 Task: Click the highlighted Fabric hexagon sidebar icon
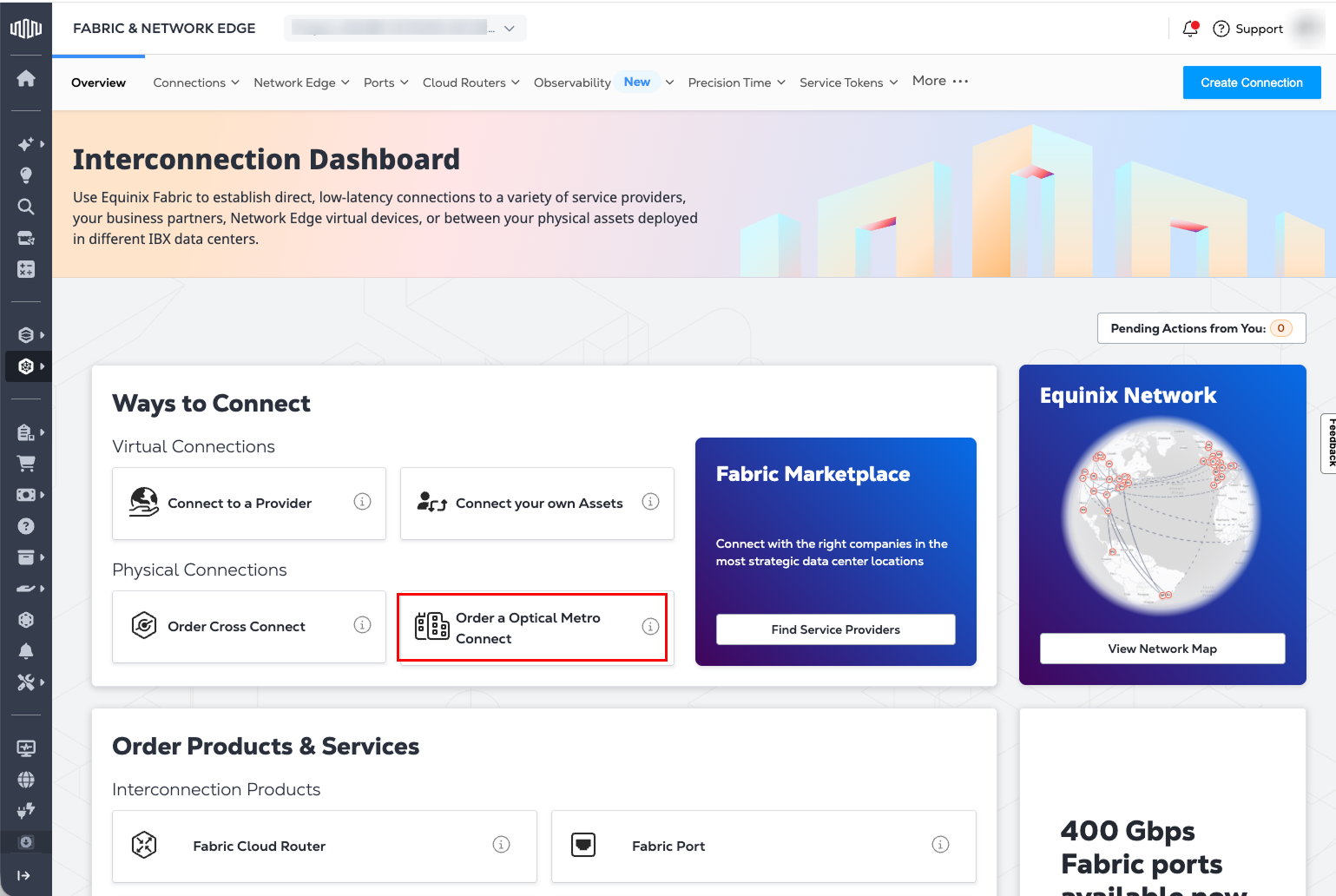[26, 366]
